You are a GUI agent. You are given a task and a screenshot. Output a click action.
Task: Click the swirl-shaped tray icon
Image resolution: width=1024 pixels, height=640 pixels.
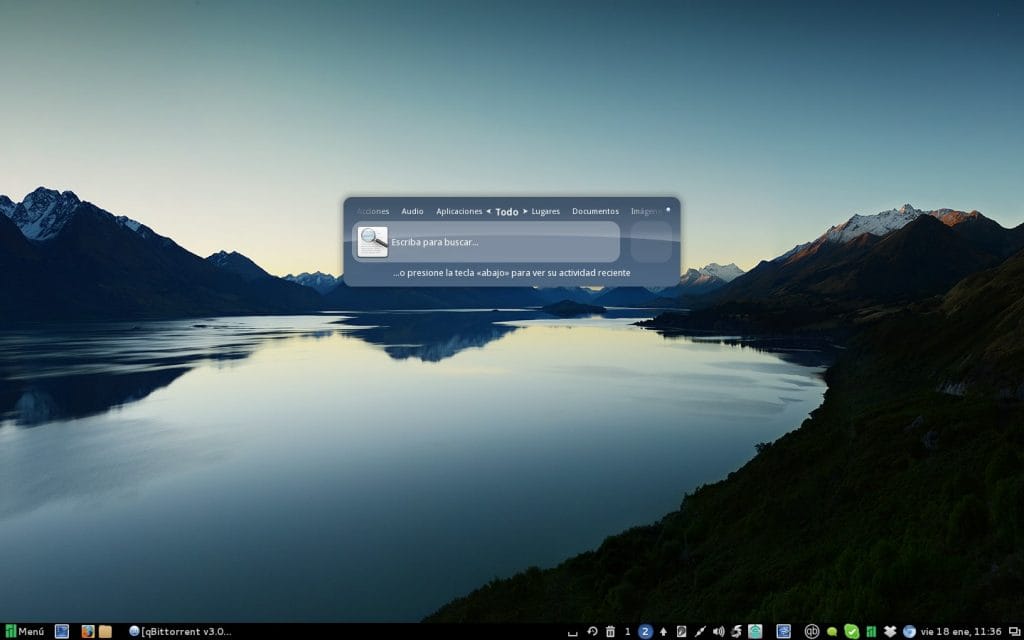click(x=737, y=632)
